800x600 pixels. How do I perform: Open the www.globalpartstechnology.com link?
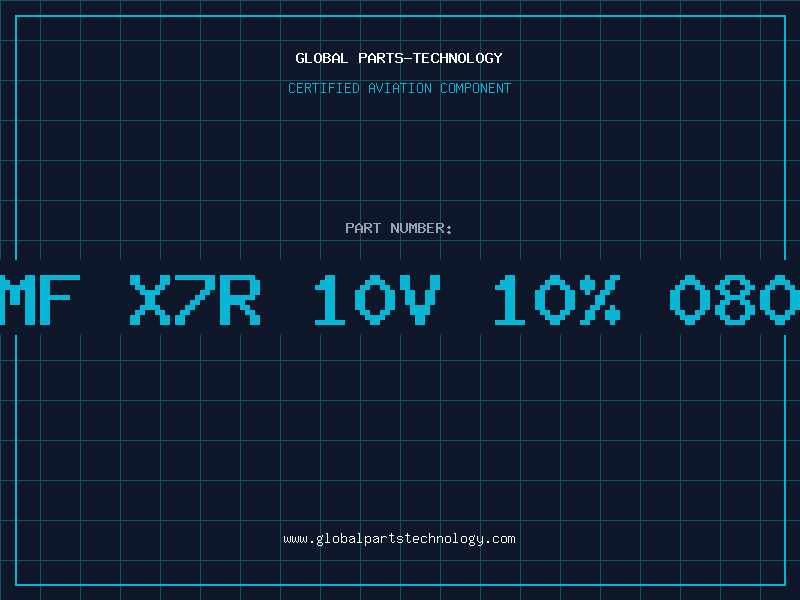(399, 539)
